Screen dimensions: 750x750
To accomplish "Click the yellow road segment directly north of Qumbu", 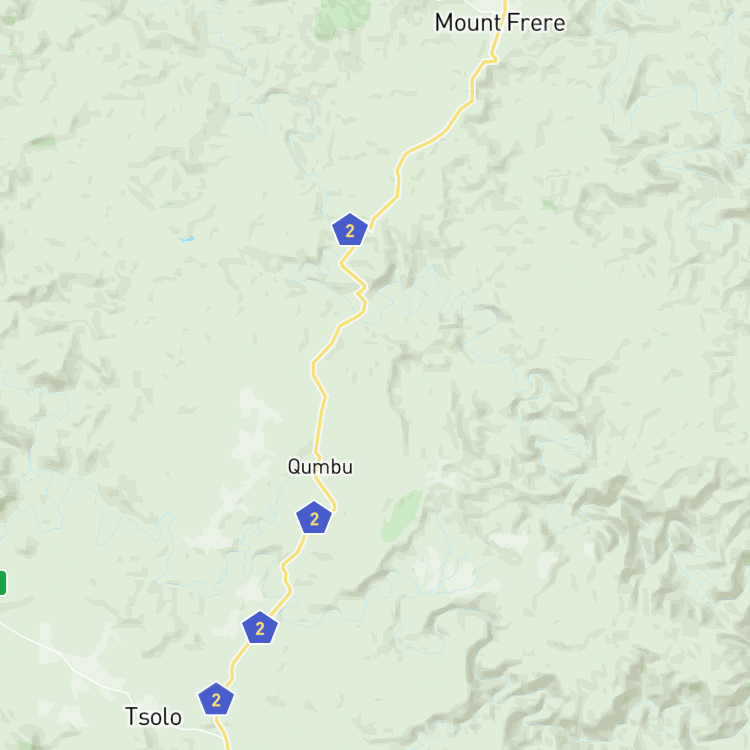I will point(320,423).
